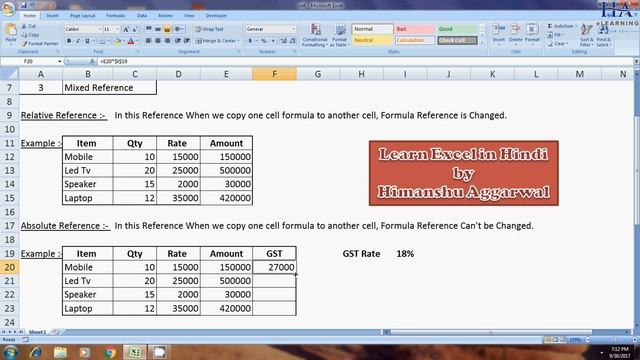Switch to the Developer tab
This screenshot has height=360, width=640.
[x=216, y=16]
